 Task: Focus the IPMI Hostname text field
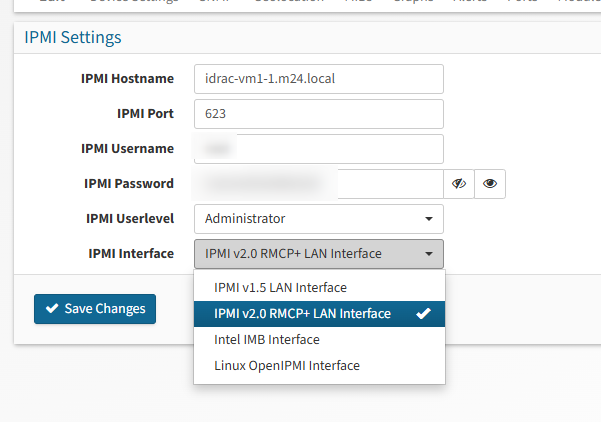[x=318, y=79]
